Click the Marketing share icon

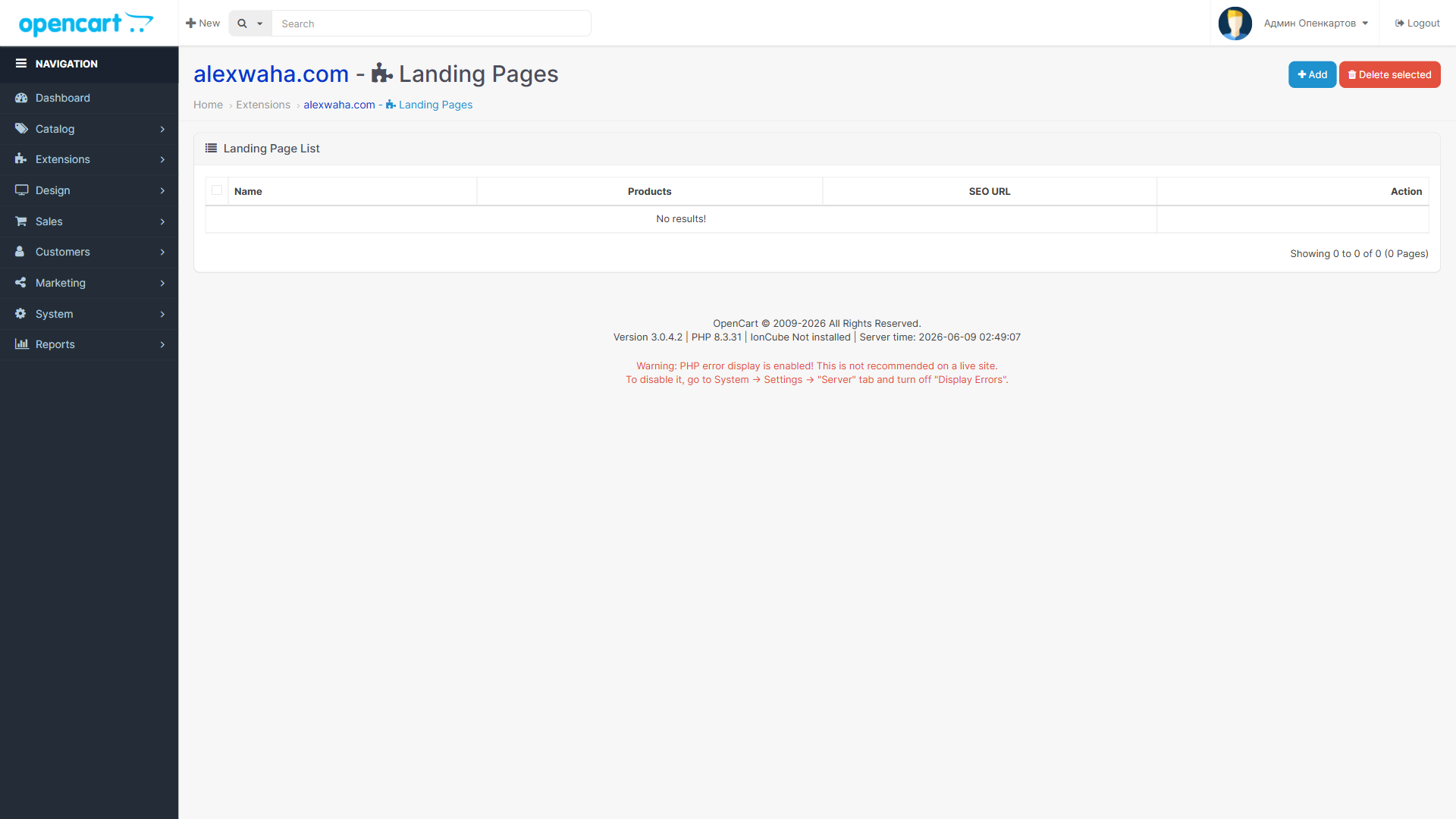[x=21, y=283]
